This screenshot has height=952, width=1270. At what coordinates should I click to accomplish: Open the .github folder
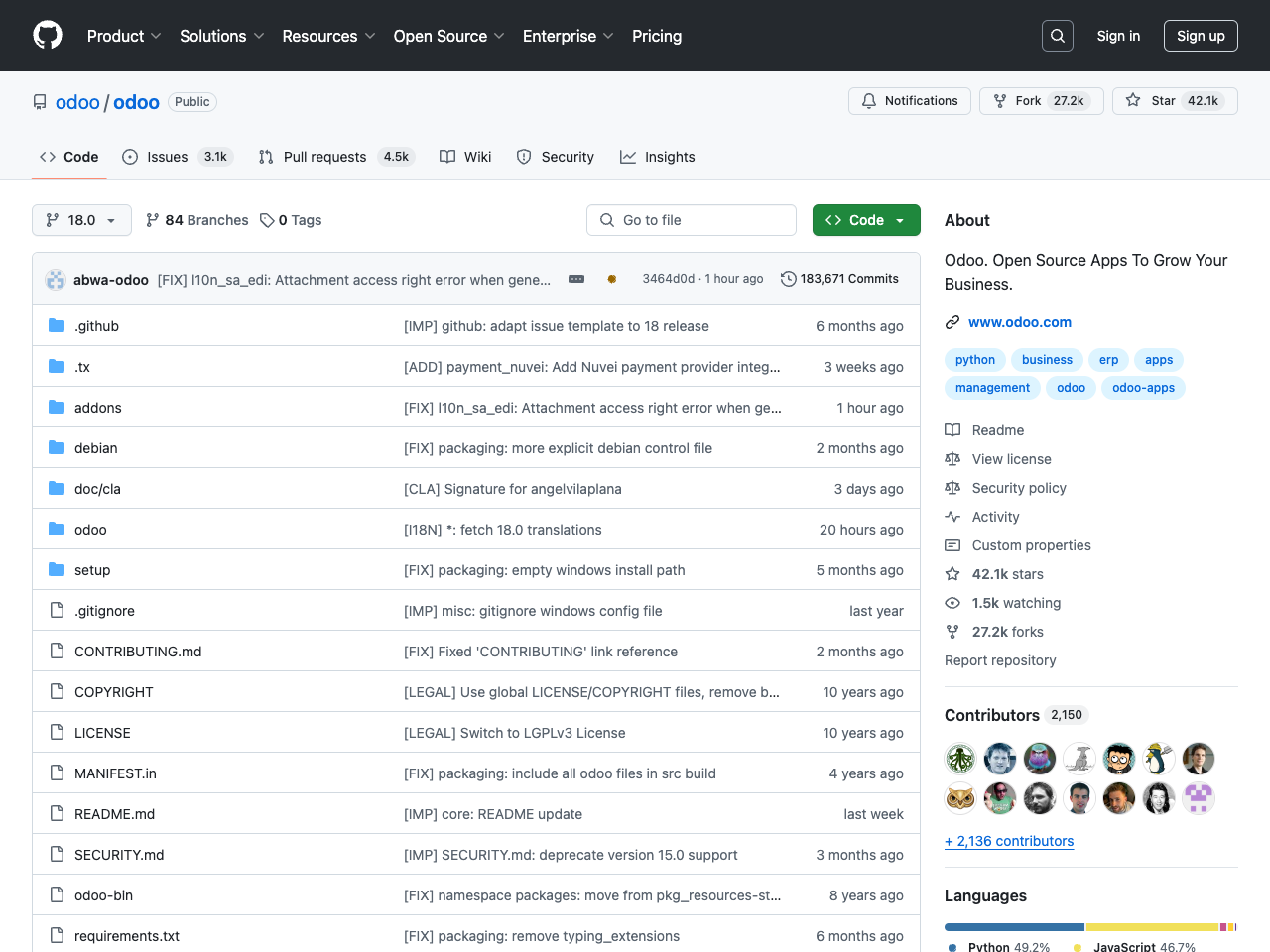tap(96, 326)
